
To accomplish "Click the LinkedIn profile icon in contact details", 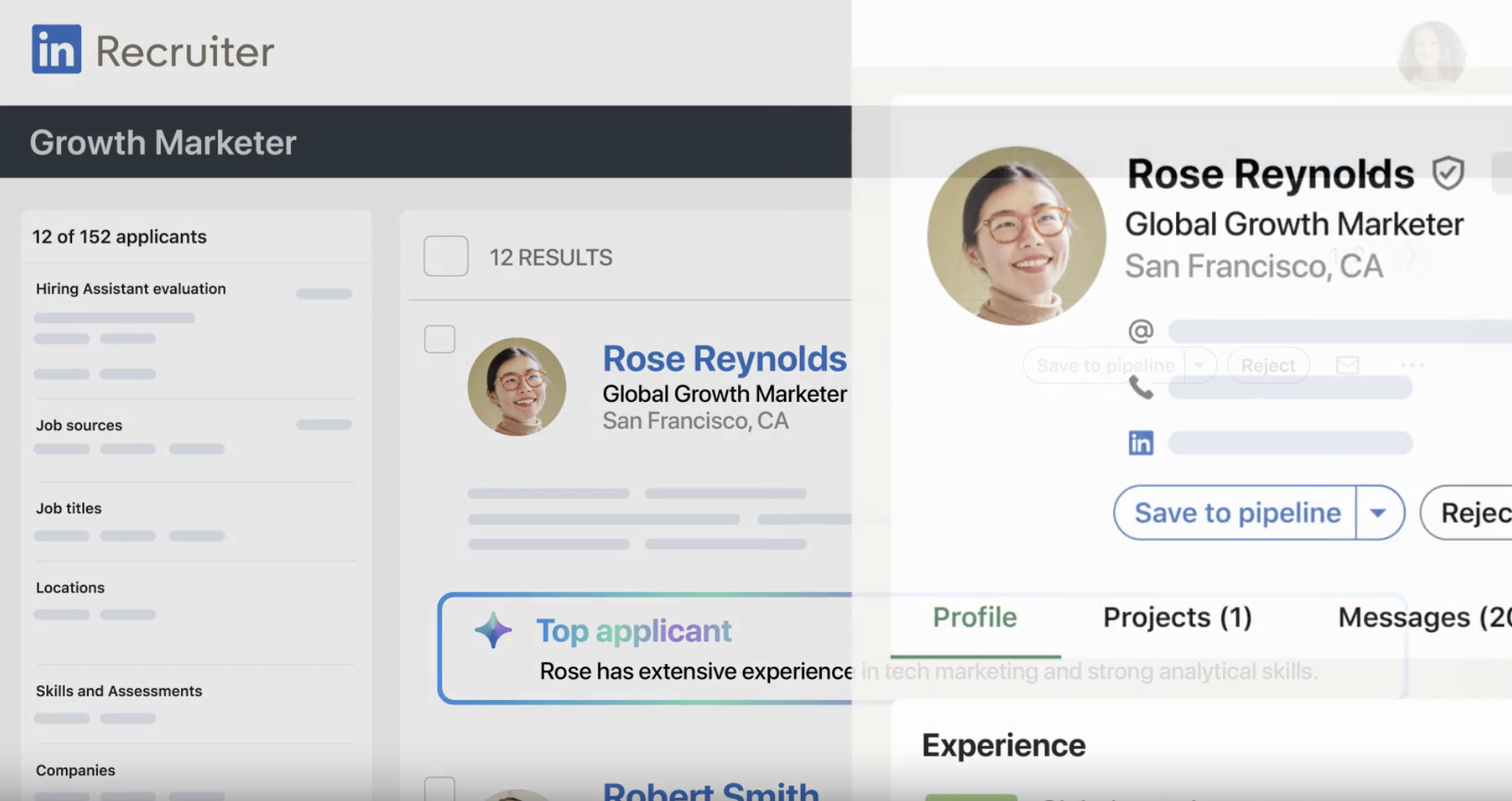I will [1141, 443].
